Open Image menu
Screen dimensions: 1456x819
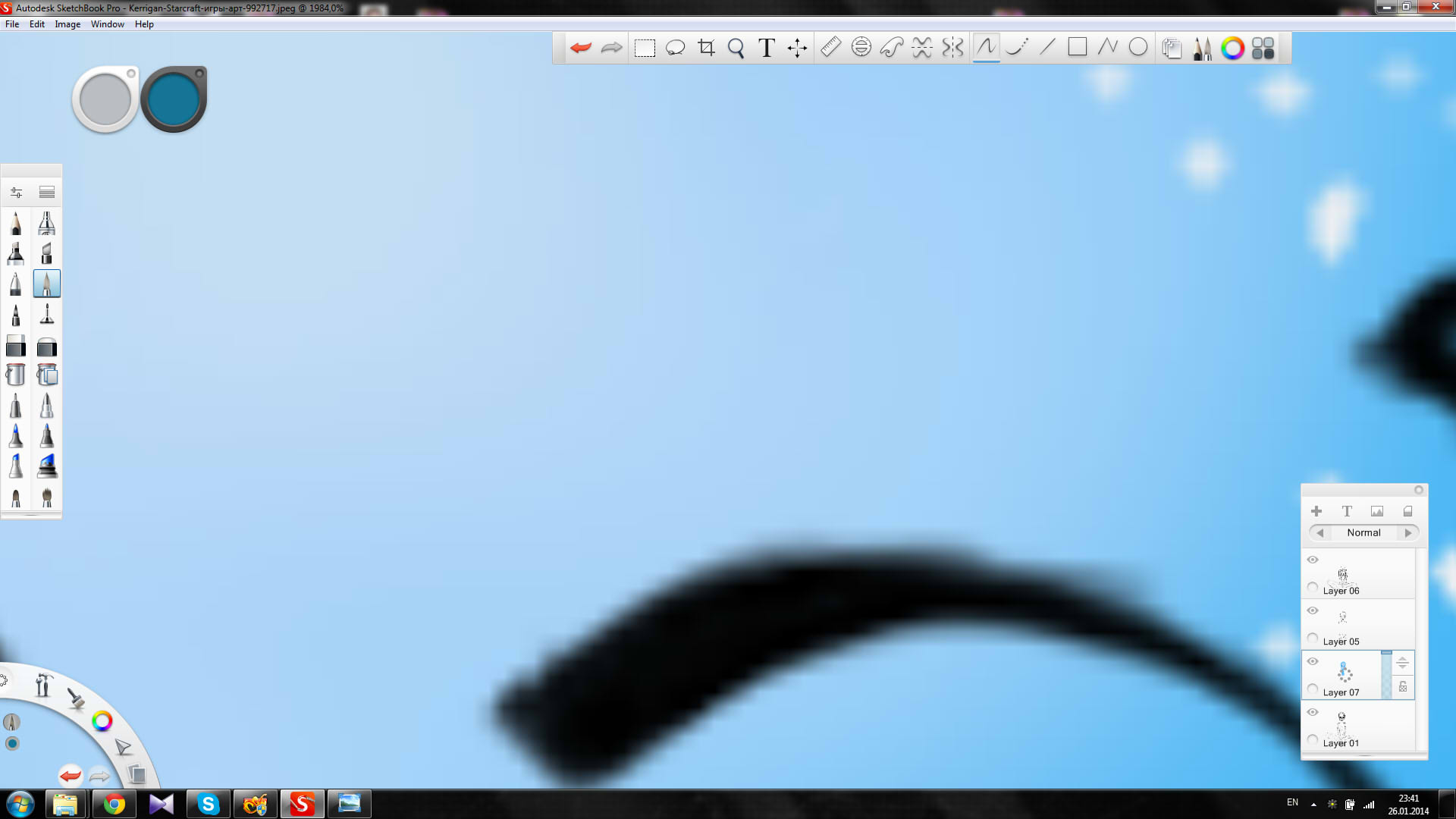(x=67, y=24)
